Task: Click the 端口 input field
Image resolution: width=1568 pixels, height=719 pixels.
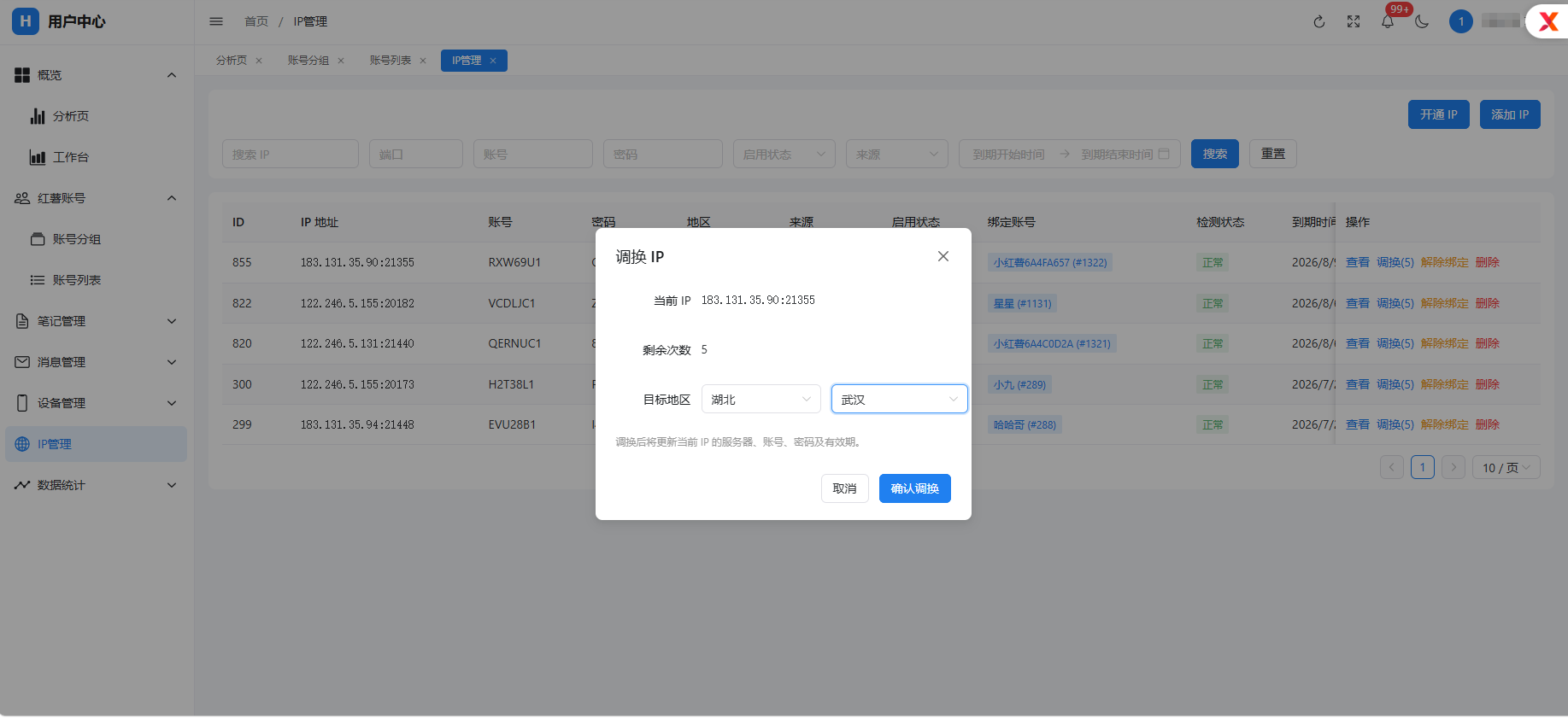Action: click(416, 154)
